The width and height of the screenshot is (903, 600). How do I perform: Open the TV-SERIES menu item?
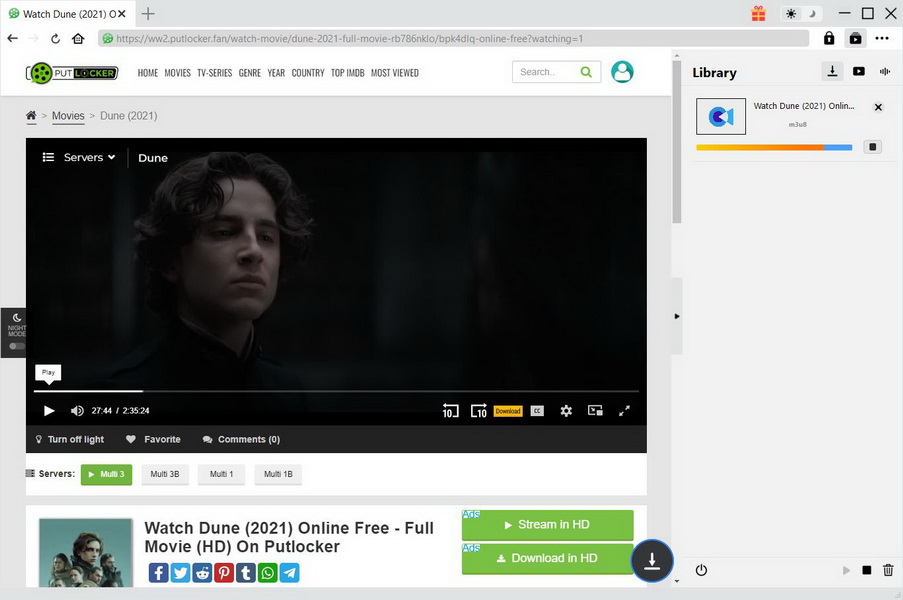click(x=214, y=73)
